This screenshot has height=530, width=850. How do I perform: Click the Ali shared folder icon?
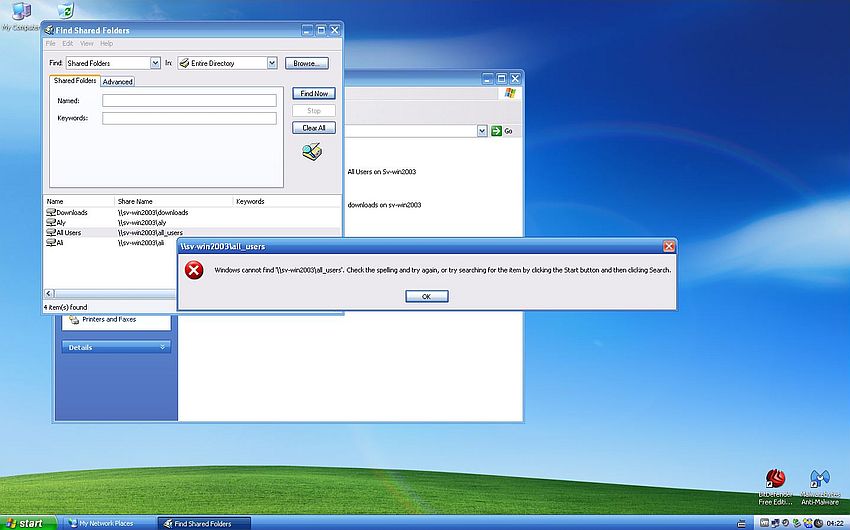pyautogui.click(x=51, y=242)
